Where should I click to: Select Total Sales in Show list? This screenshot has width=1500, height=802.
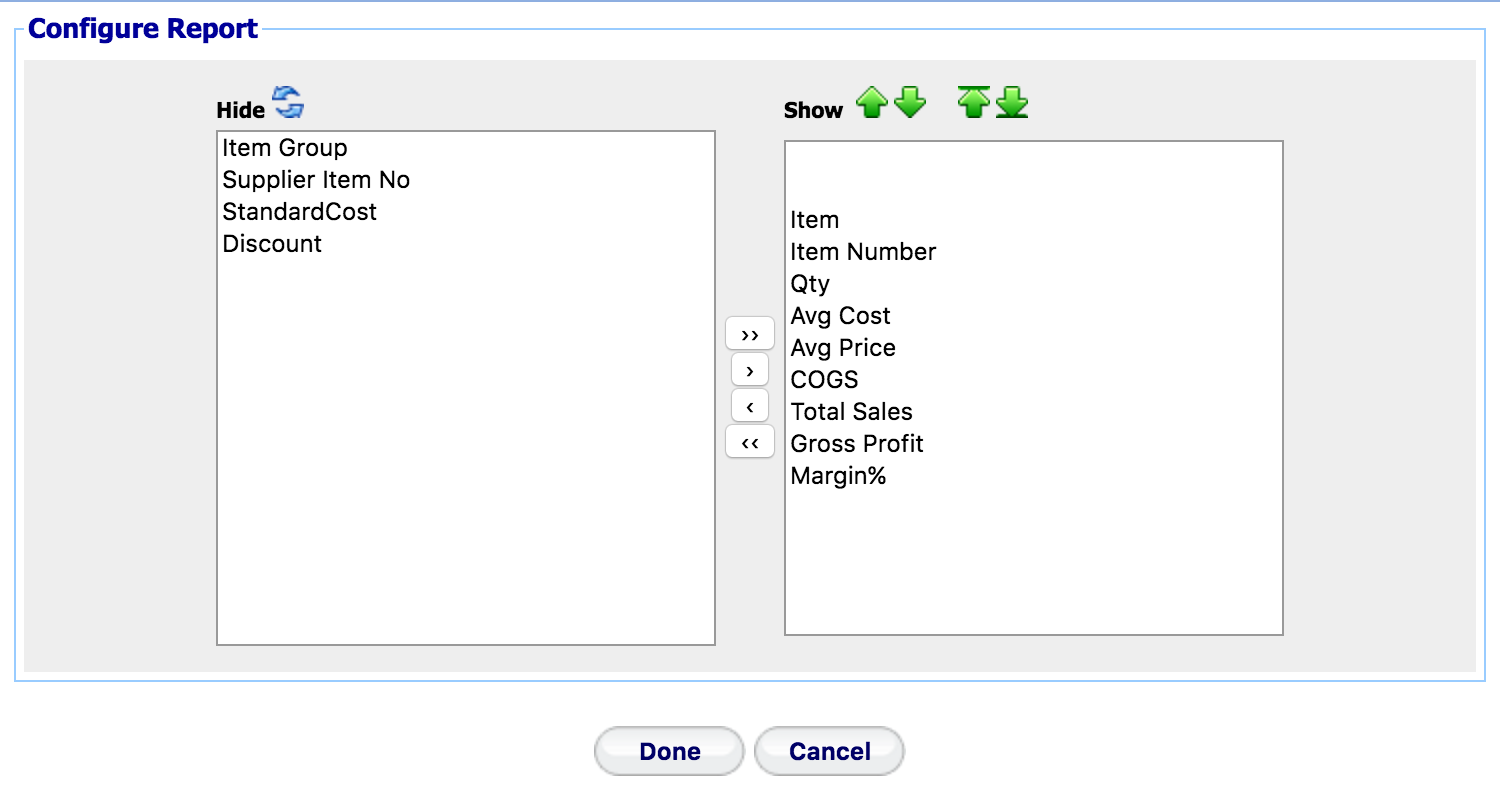tap(1034, 412)
